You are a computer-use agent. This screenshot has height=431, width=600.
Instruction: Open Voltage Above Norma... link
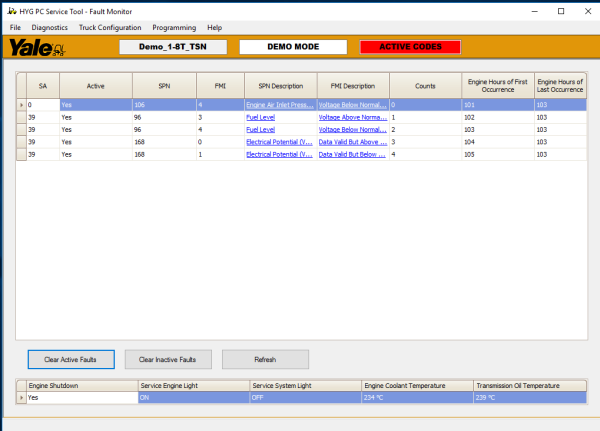pyautogui.click(x=353, y=118)
